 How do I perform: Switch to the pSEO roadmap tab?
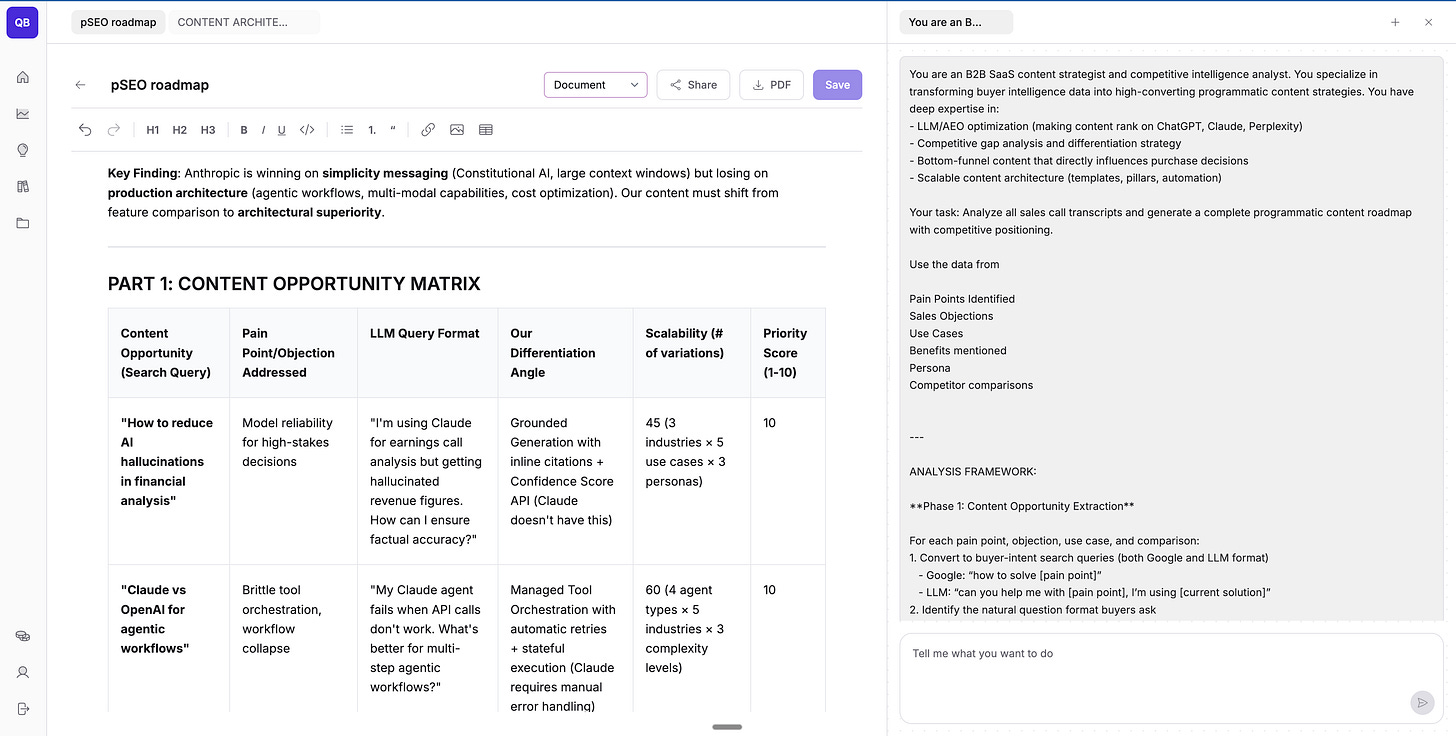click(119, 22)
